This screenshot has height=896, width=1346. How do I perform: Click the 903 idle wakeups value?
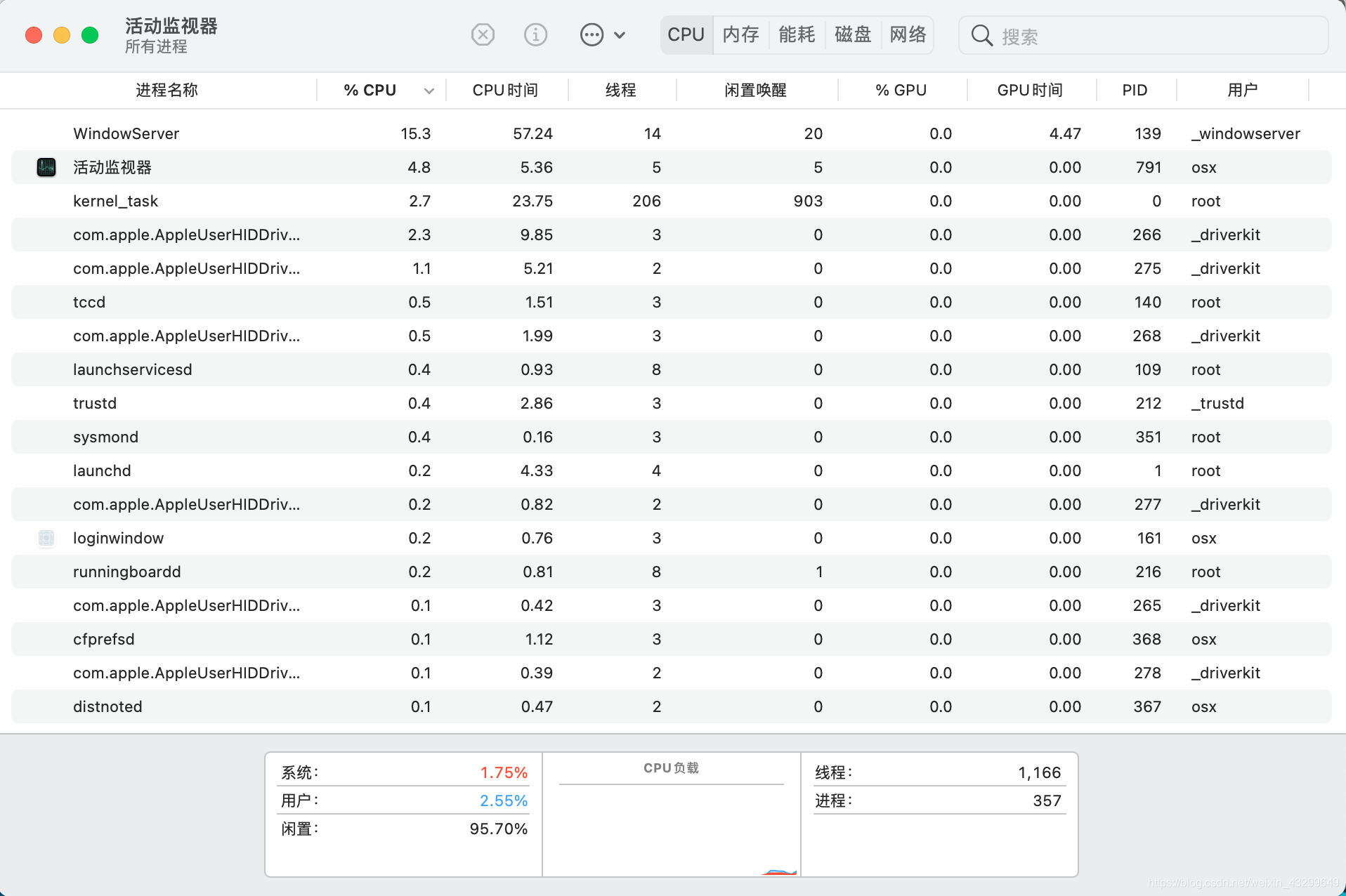[x=808, y=201]
